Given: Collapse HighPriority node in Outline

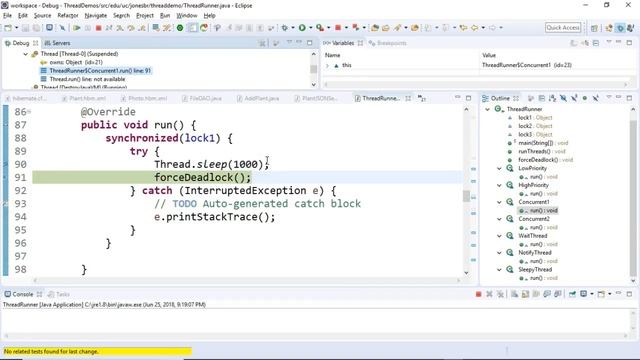Looking at the screenshot, I should [499, 185].
